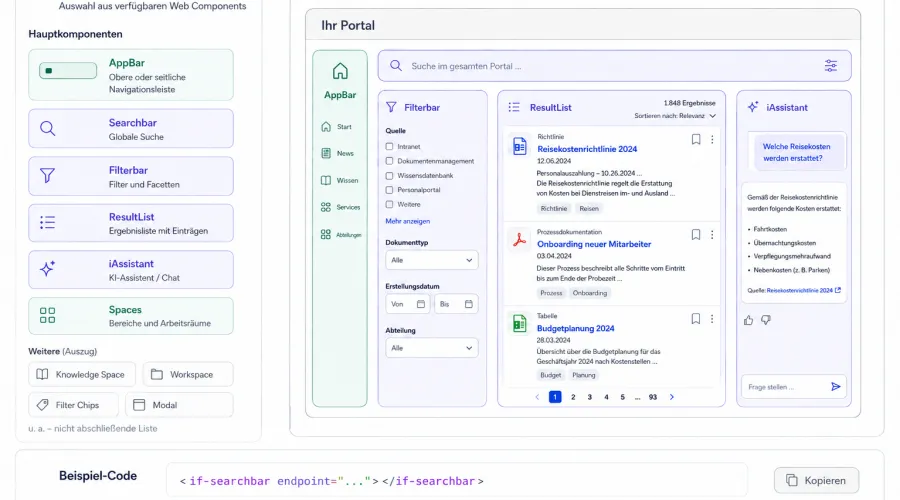The height and width of the screenshot is (500, 900).
Task: Select the Modal chip
Action: point(180,405)
